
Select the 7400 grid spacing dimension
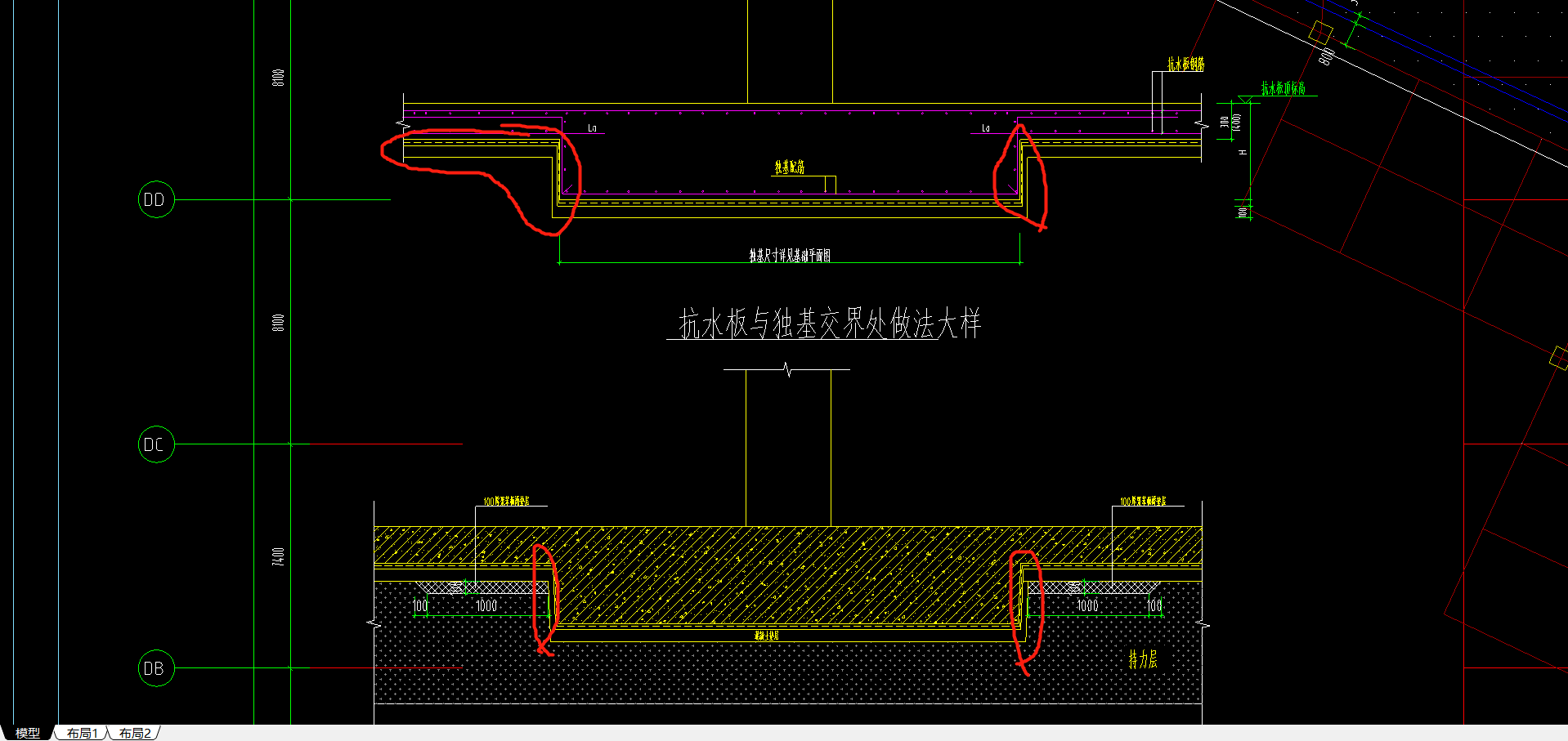[x=278, y=557]
